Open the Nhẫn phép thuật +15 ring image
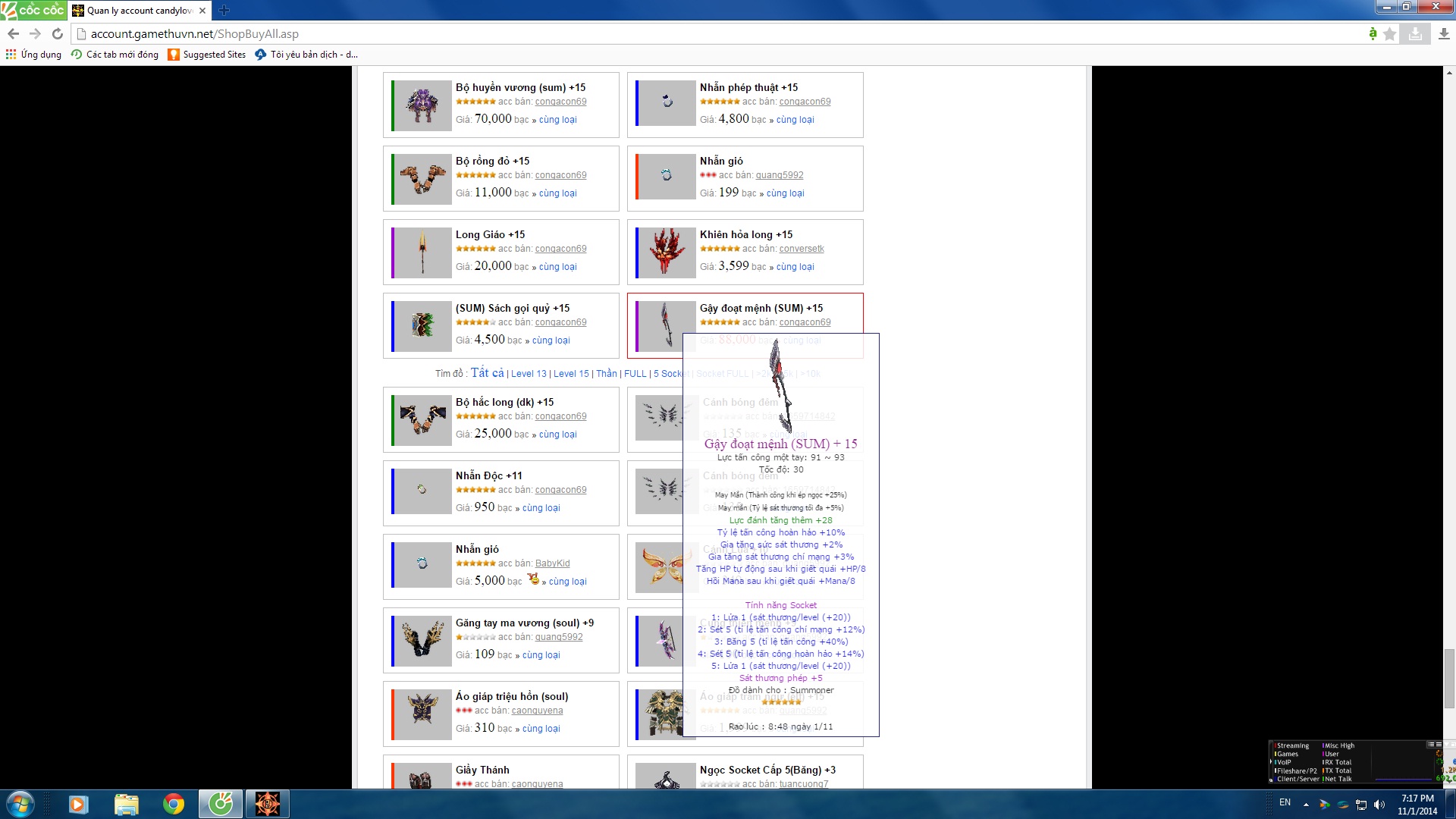The width and height of the screenshot is (1456, 819). point(667,102)
